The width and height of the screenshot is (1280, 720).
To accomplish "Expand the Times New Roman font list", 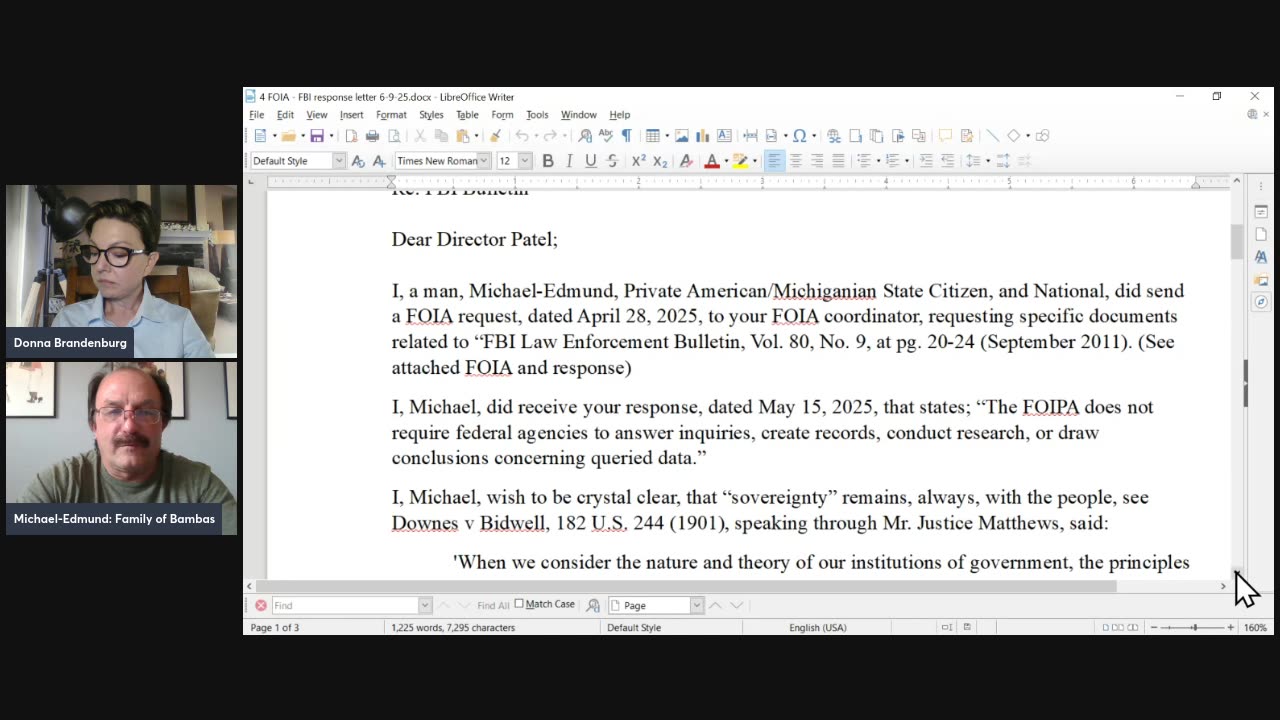I will click(x=484, y=161).
